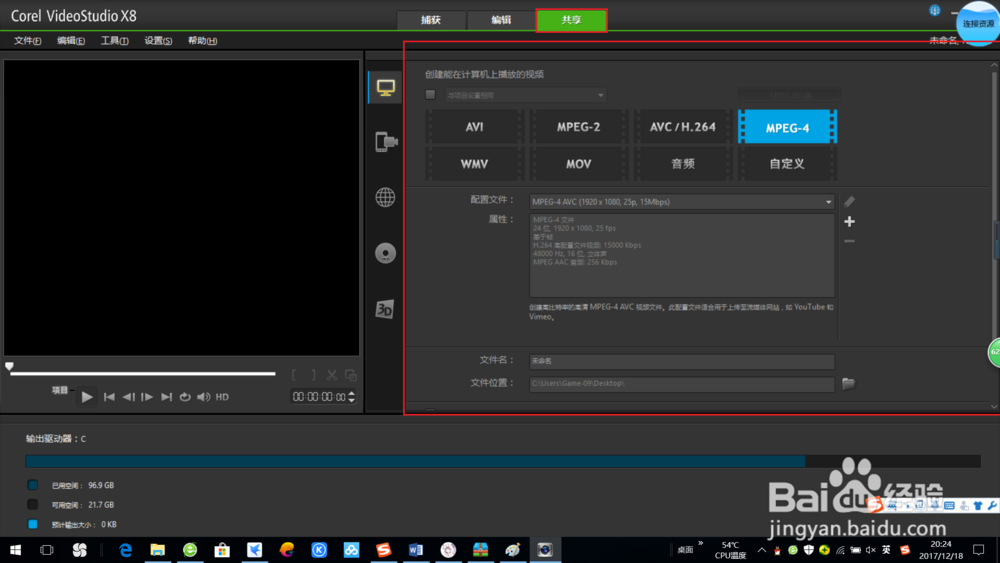Open the 设置 menu
Screen dimensions: 1000x563
[158, 41]
